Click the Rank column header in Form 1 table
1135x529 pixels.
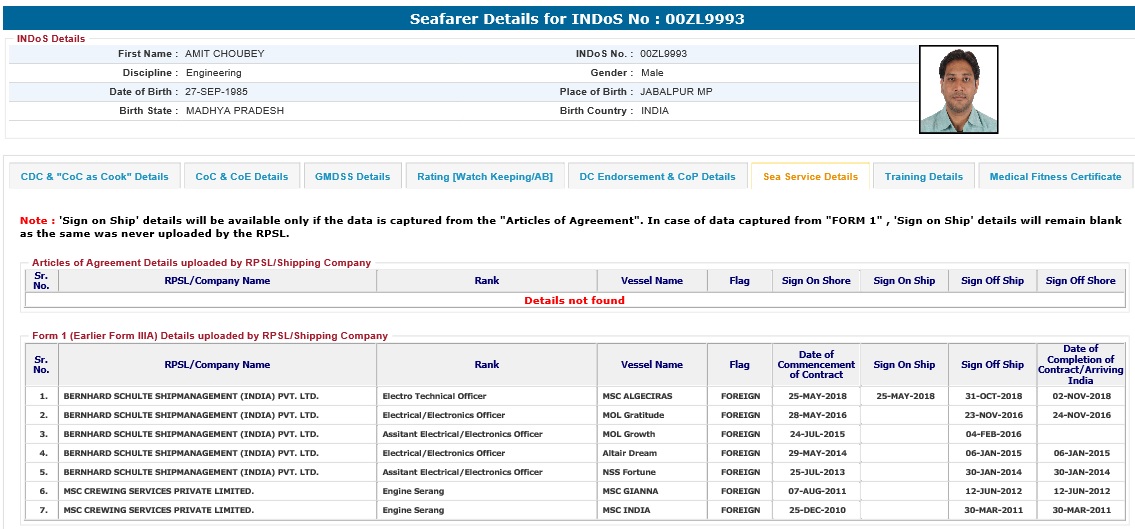[486, 365]
